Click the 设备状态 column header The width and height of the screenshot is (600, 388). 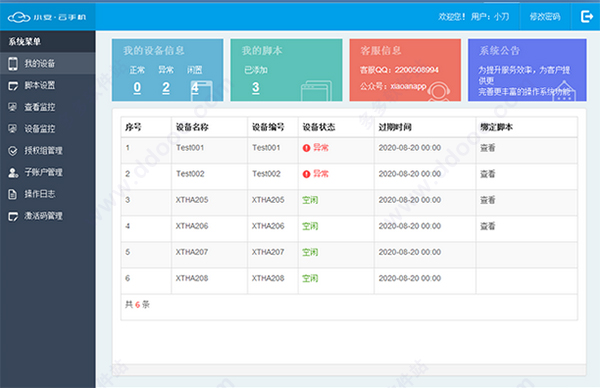coord(319,127)
